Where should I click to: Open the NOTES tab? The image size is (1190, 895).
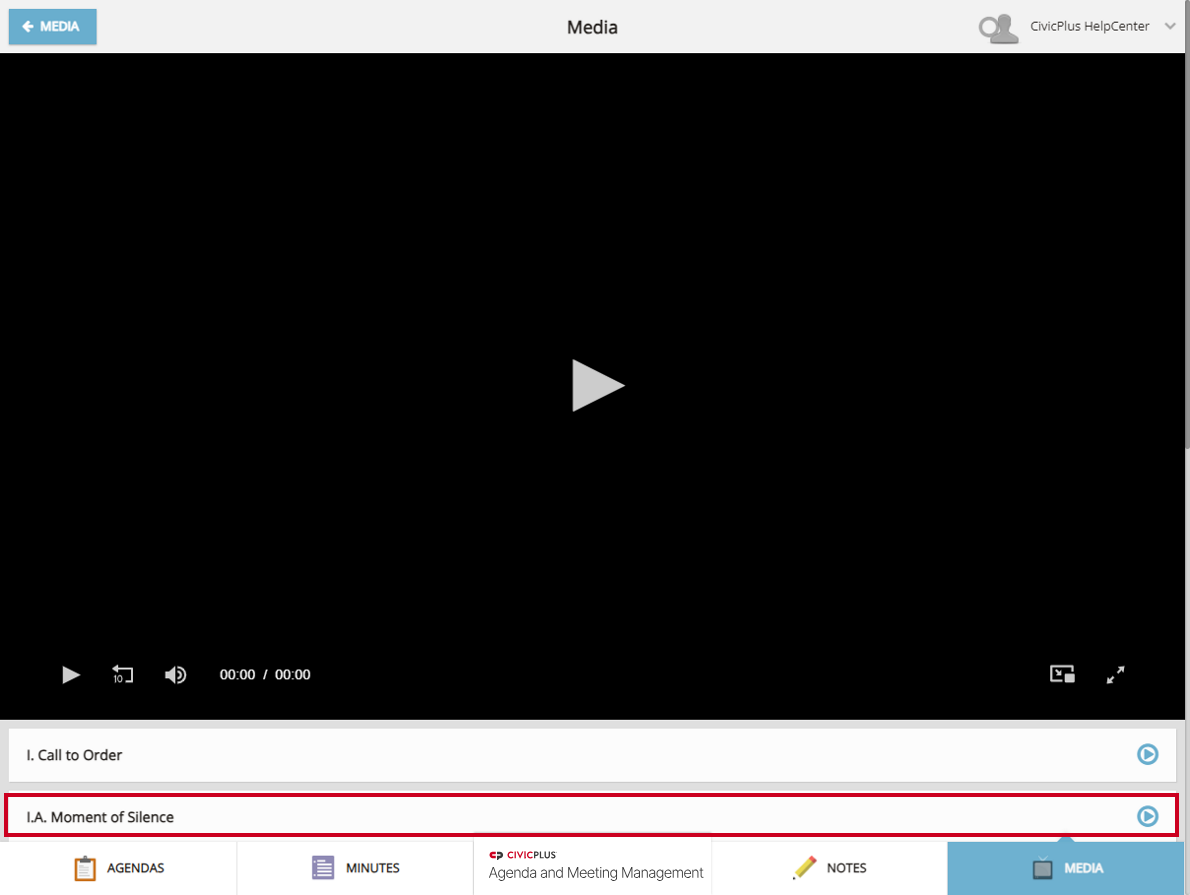pos(830,868)
